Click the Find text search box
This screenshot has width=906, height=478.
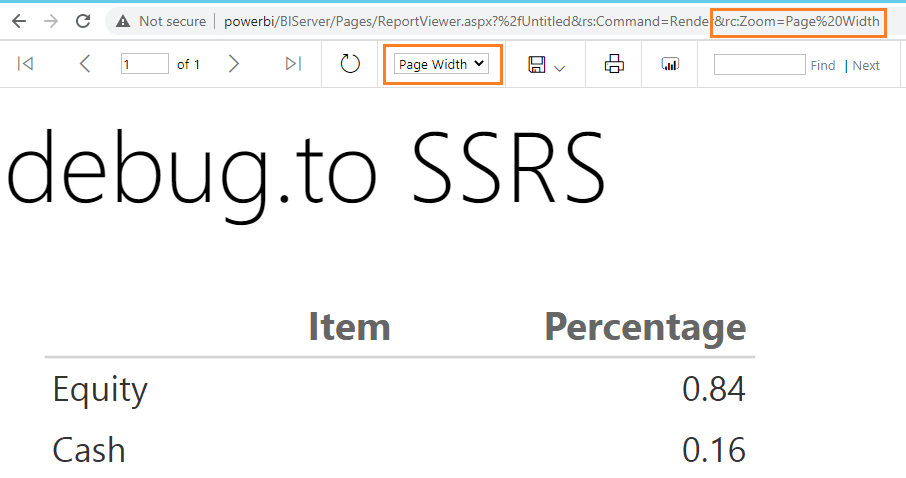tap(759, 64)
